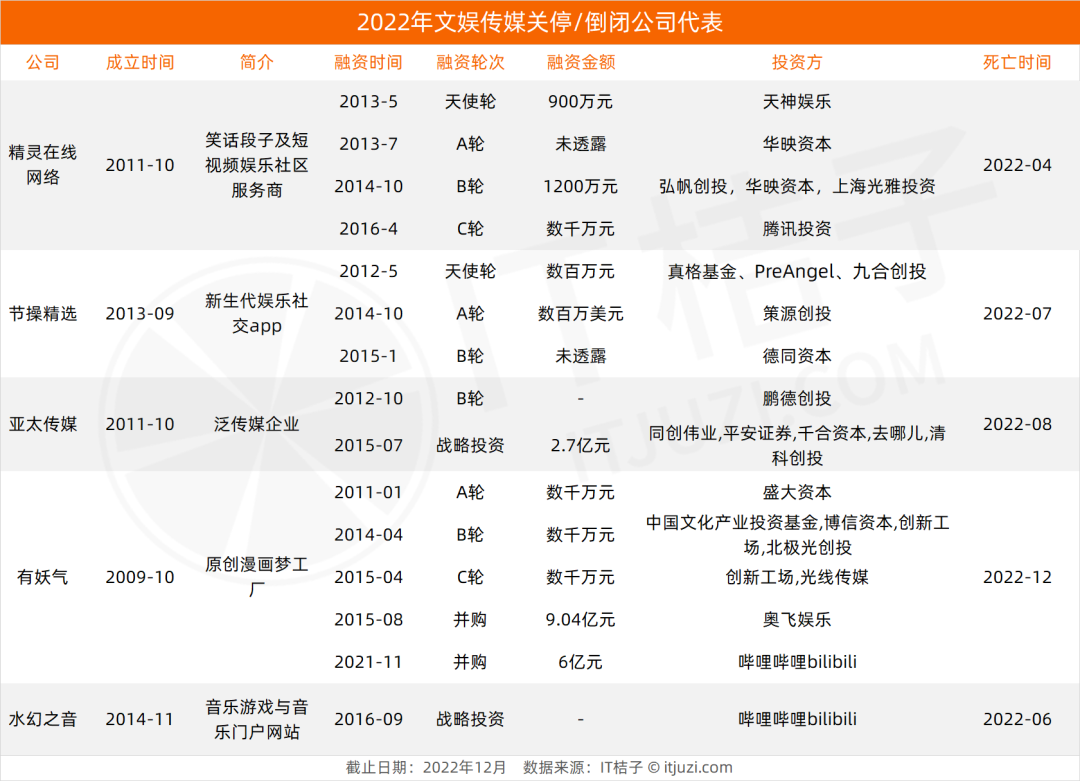The width and height of the screenshot is (1080, 781).
Task: Click amount 1200万元
Action: click(x=581, y=187)
